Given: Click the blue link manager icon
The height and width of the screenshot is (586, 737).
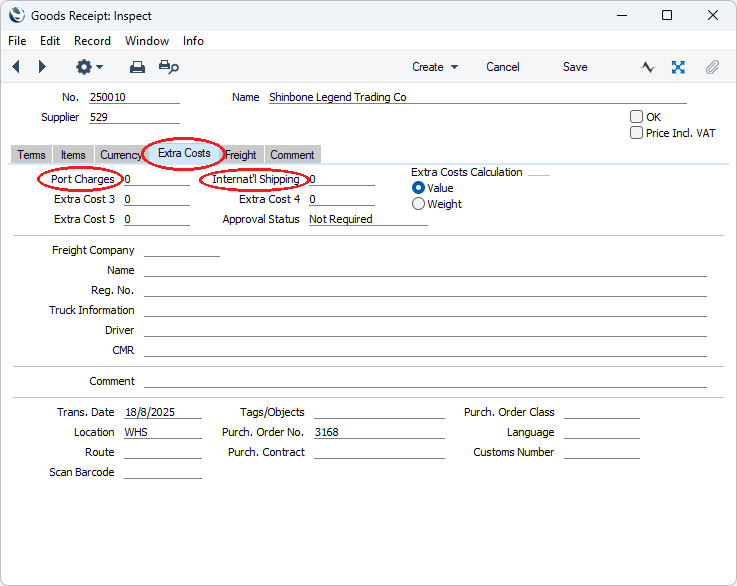Looking at the screenshot, I should pos(678,67).
